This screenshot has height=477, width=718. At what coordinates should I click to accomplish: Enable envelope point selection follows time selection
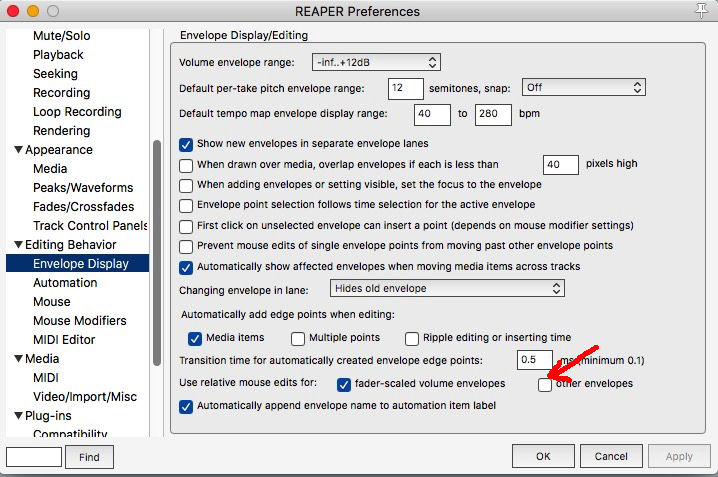186,206
